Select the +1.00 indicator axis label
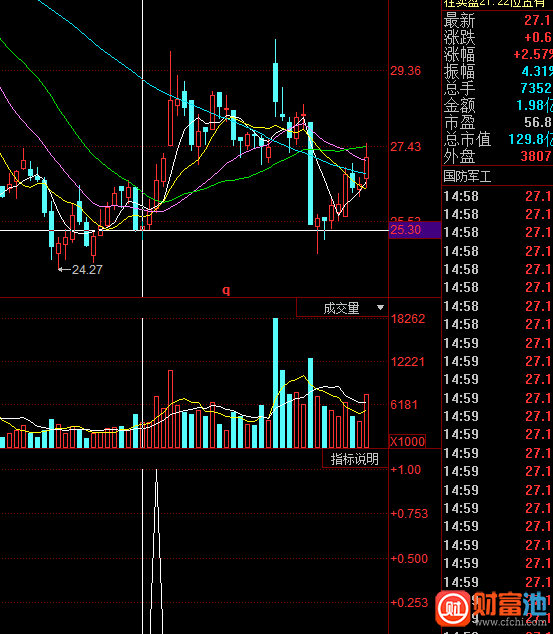The height and width of the screenshot is (634, 553). (x=405, y=470)
